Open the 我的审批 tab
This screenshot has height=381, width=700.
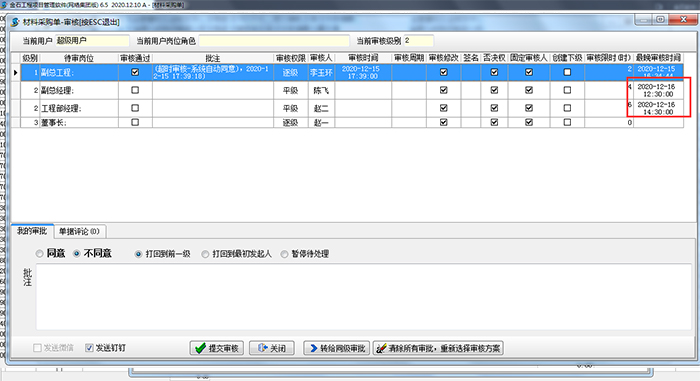tap(32, 231)
